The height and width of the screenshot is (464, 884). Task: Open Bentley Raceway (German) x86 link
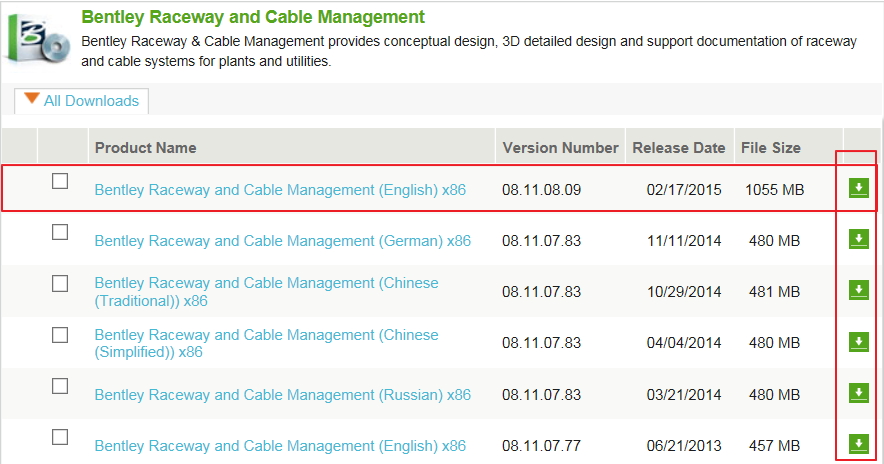[x=282, y=241]
